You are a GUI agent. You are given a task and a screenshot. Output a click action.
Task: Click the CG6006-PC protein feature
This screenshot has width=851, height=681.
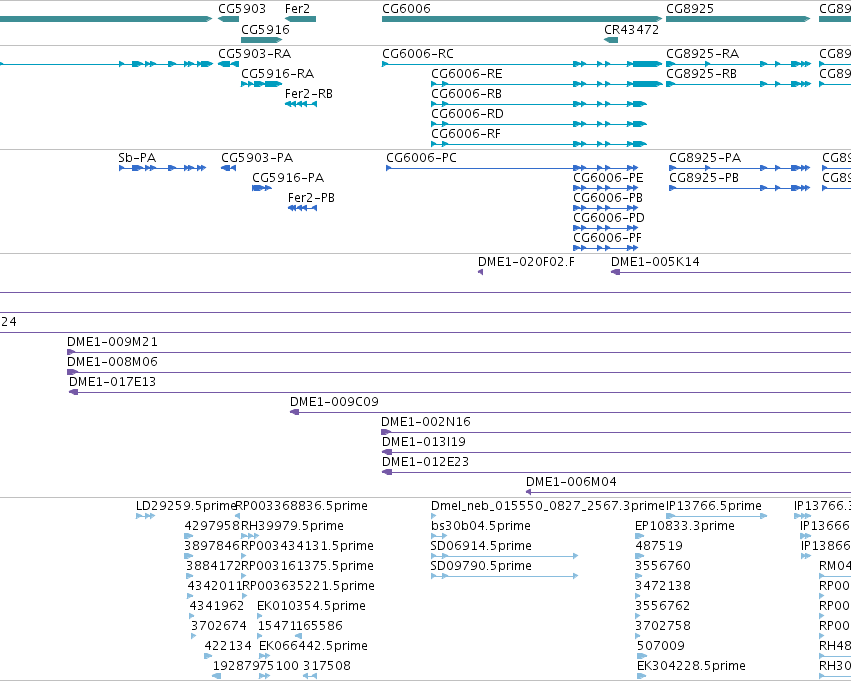[422, 158]
